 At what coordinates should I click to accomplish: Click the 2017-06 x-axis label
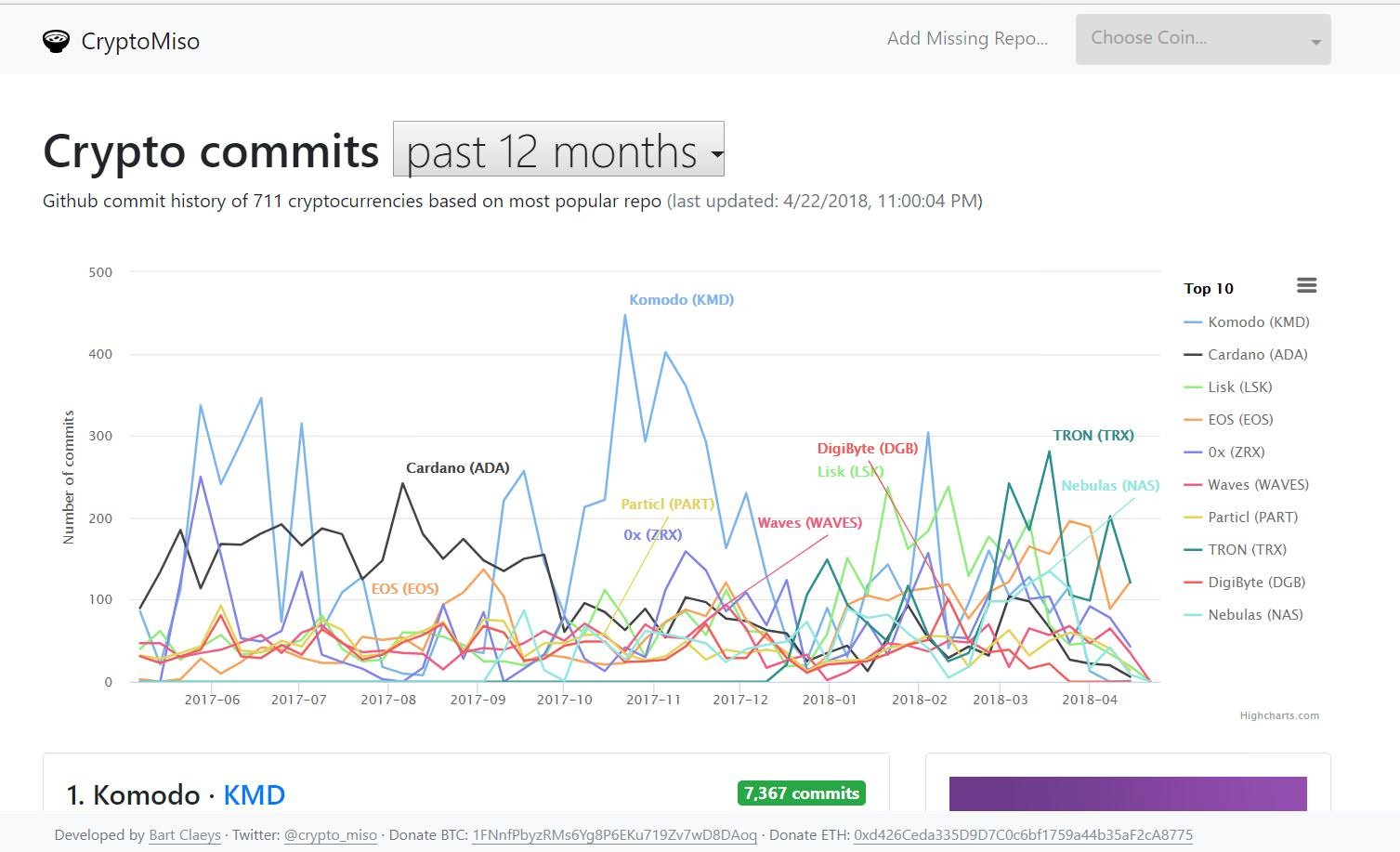[x=212, y=700]
